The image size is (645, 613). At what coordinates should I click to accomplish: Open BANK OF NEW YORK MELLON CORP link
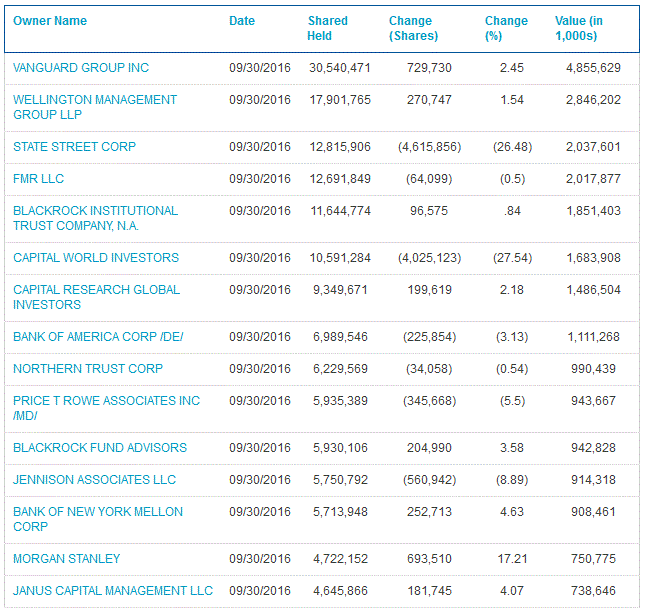[98, 519]
